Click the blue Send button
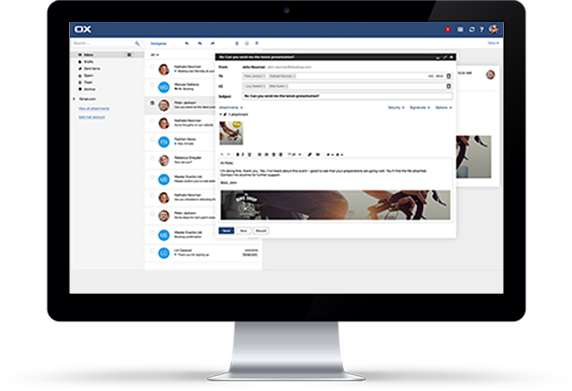 pos(226,231)
